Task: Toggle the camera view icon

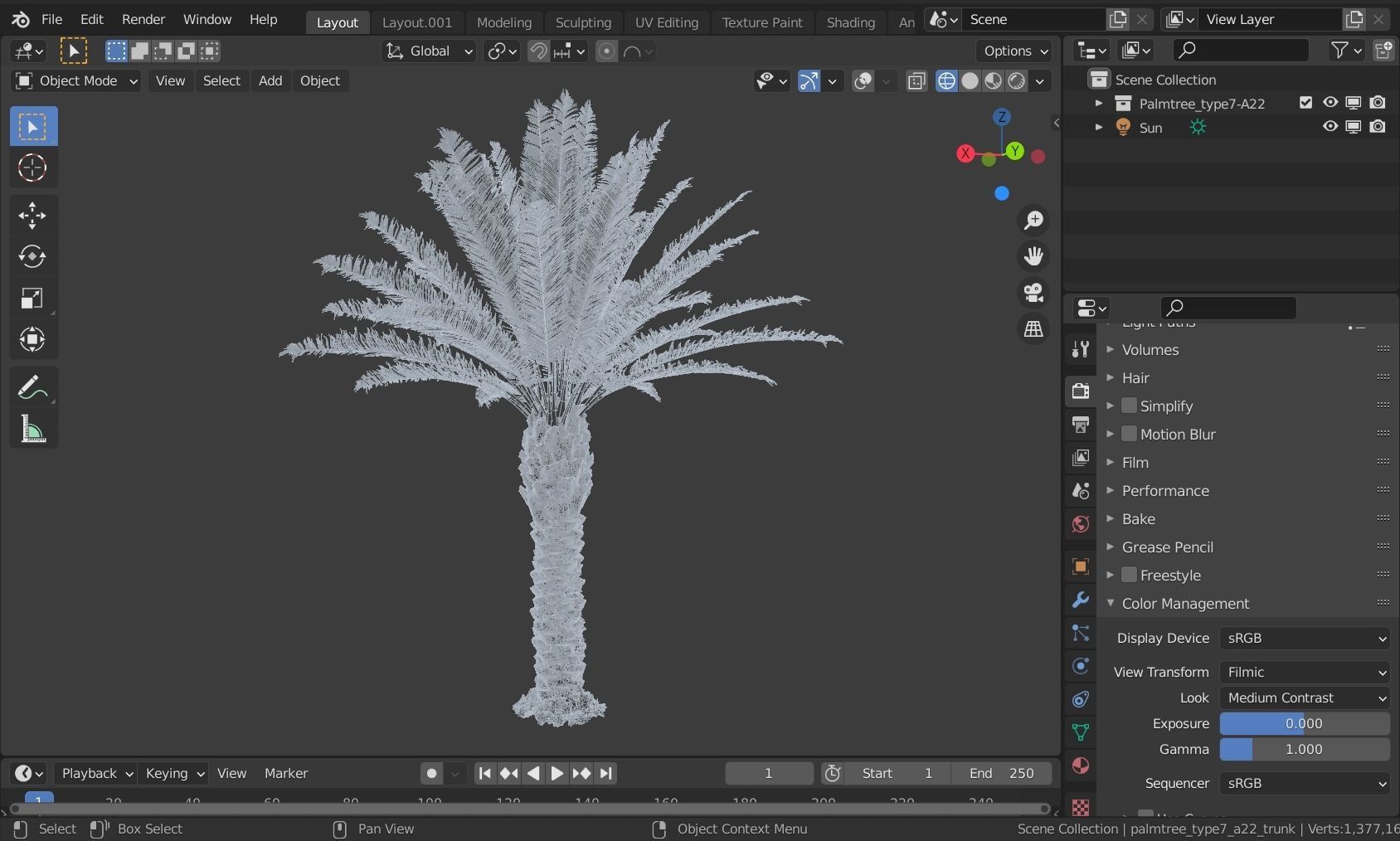Action: (x=1033, y=293)
